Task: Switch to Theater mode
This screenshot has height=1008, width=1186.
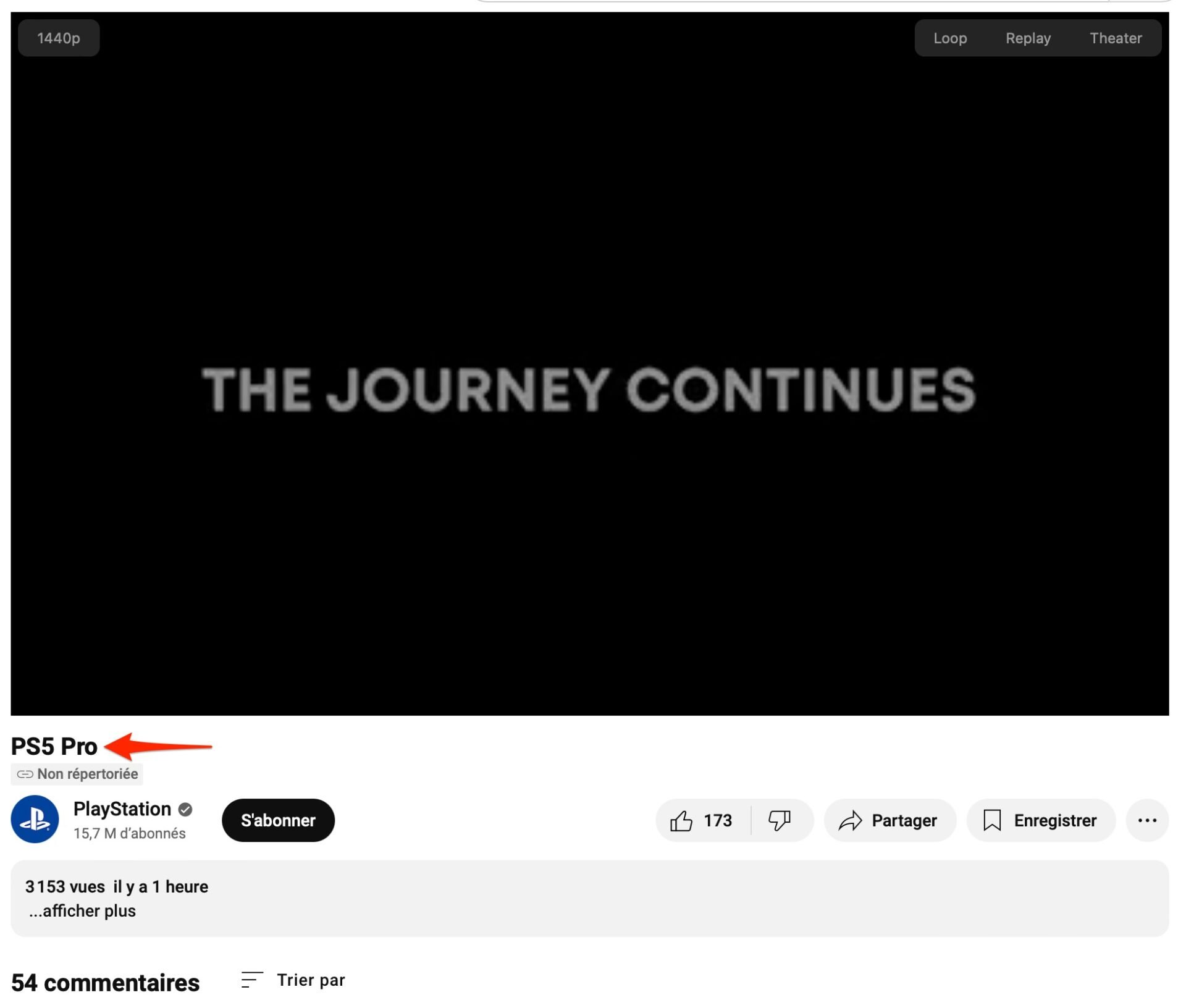Action: [1115, 38]
